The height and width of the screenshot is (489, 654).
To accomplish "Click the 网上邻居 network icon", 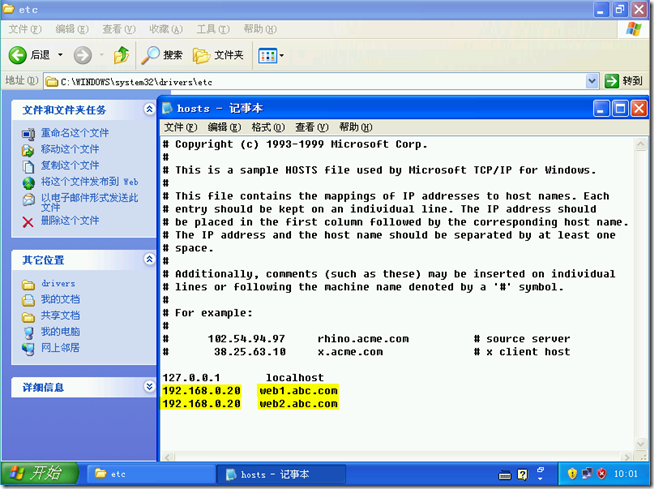I will 28,348.
